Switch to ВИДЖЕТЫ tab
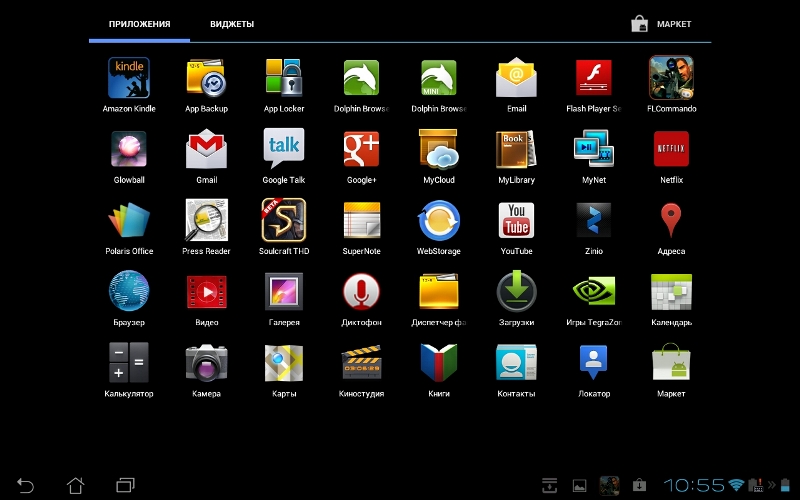Image resolution: width=800 pixels, height=500 pixels. [232, 24]
